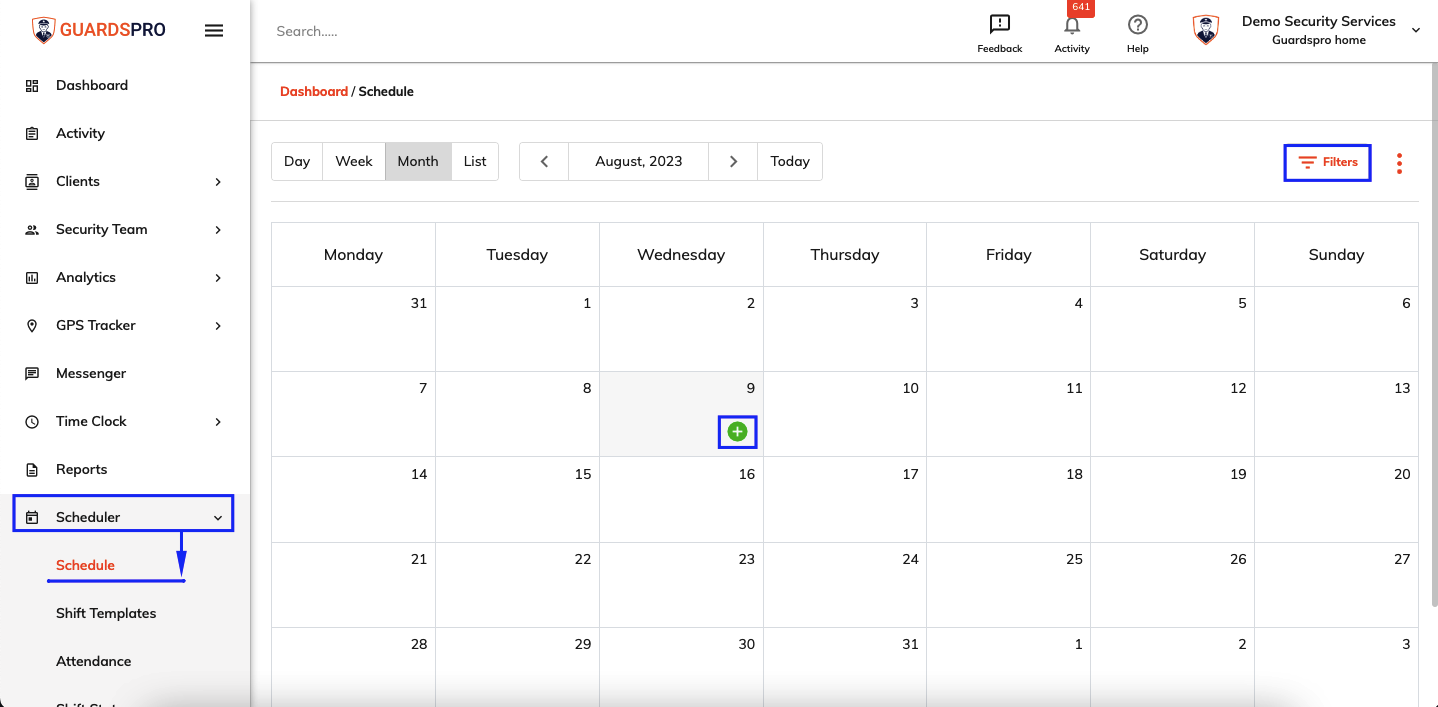This screenshot has width=1438, height=707.
Task: Switch to List view
Action: 475,161
